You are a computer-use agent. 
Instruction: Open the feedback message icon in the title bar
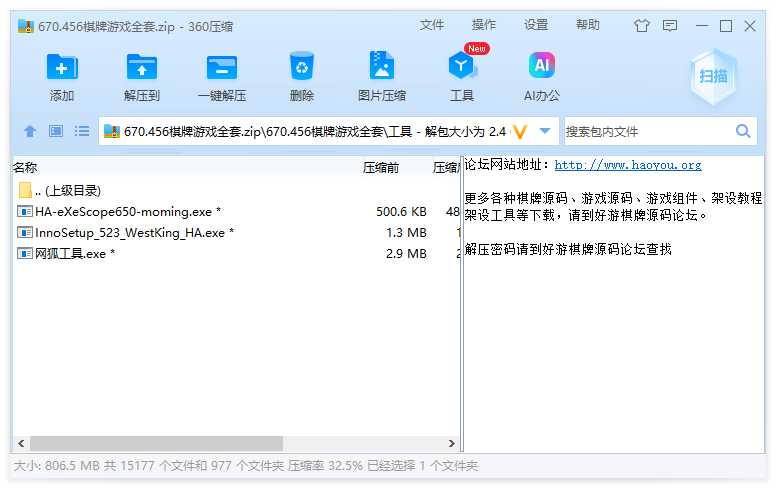coord(670,25)
